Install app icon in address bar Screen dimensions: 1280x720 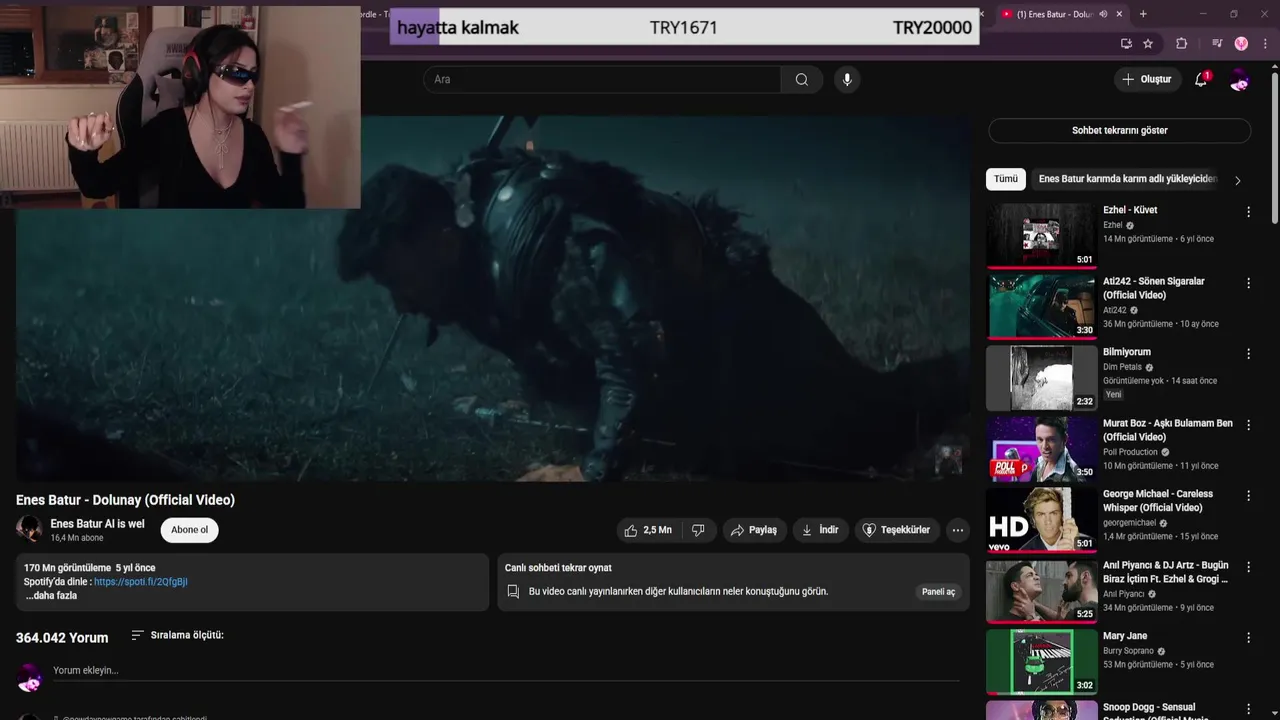coord(1126,43)
